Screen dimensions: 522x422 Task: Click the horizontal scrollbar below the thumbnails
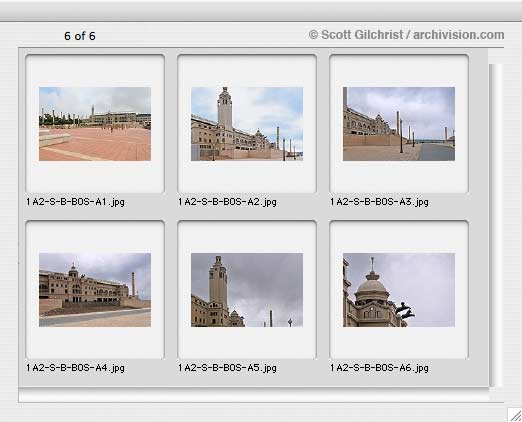[254, 395]
